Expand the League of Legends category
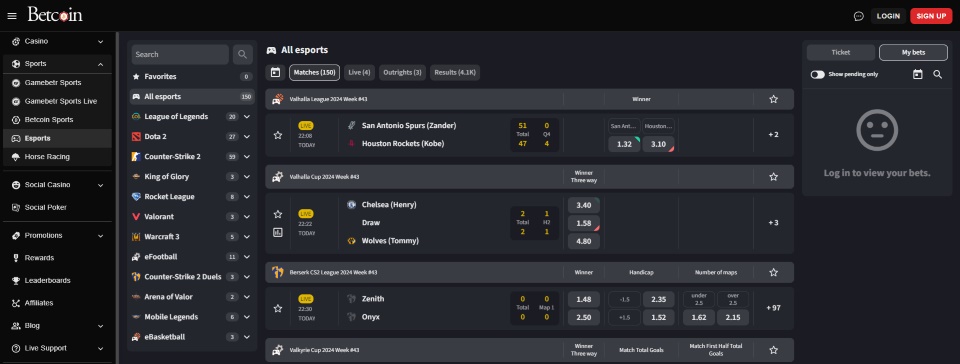This screenshot has width=960, height=364. [247, 117]
